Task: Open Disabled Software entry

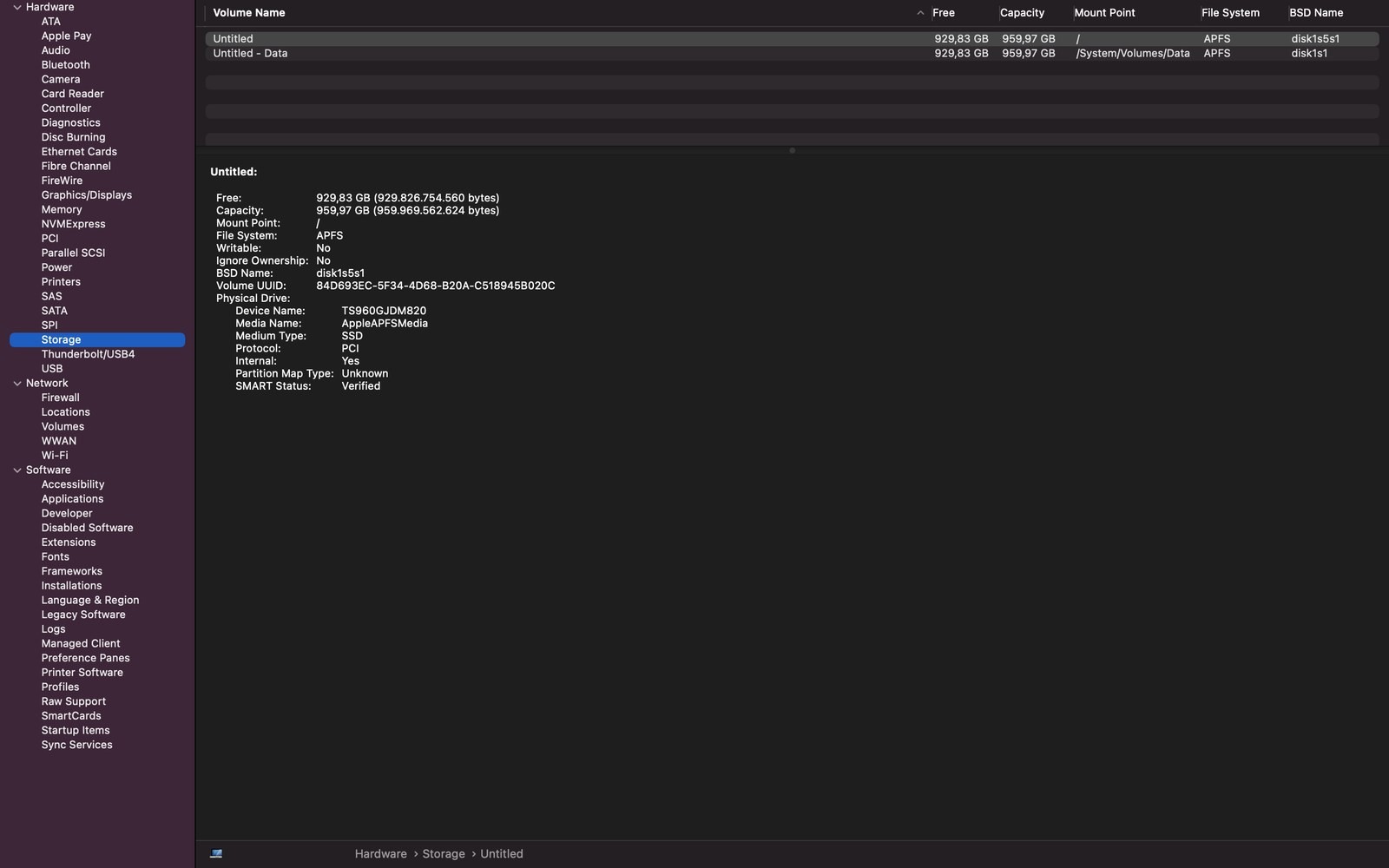Action: click(87, 528)
